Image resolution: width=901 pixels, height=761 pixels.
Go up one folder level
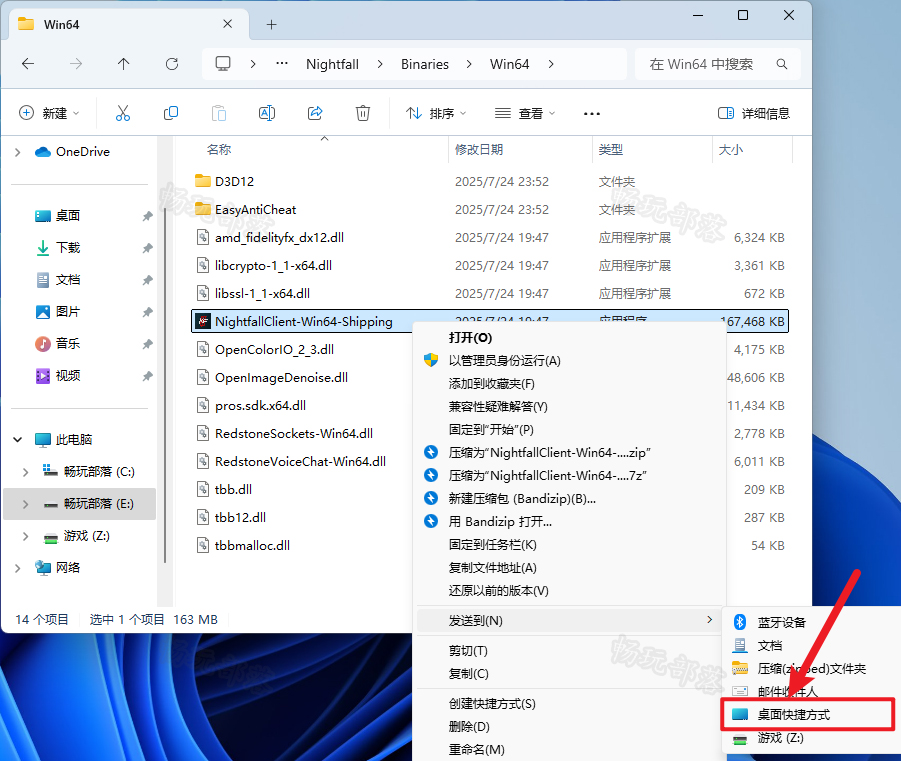tap(124, 64)
